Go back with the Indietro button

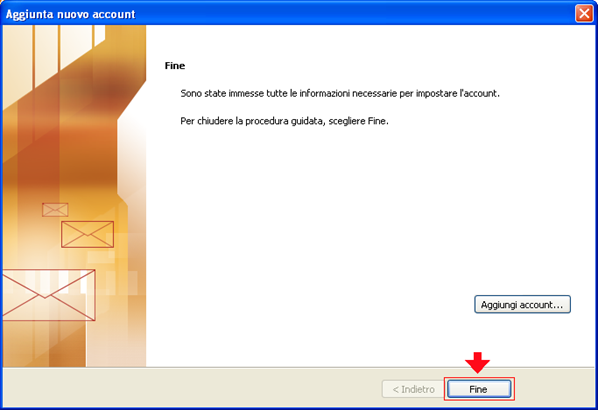pos(413,389)
